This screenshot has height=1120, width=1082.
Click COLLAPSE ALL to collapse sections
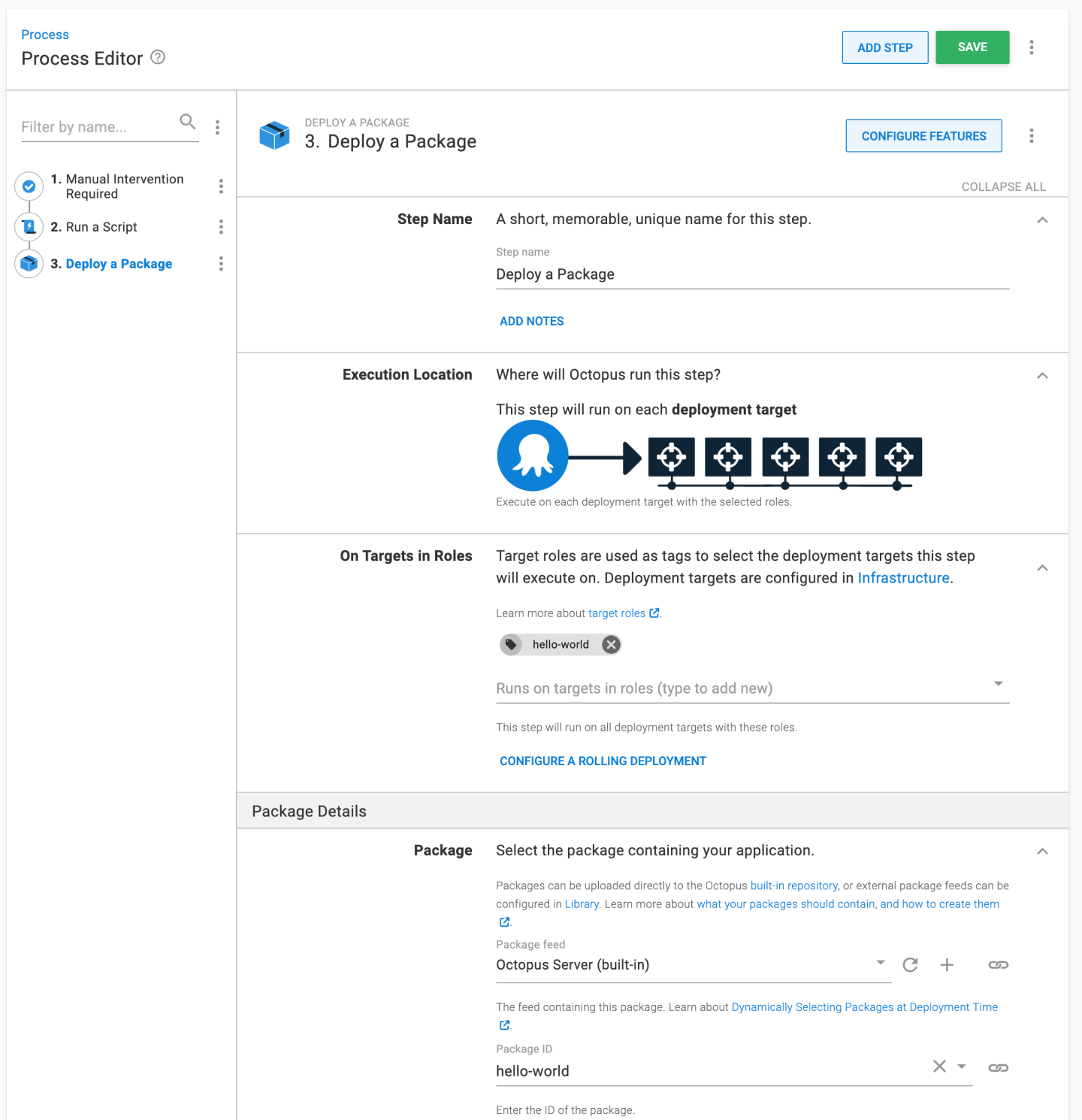1004,186
